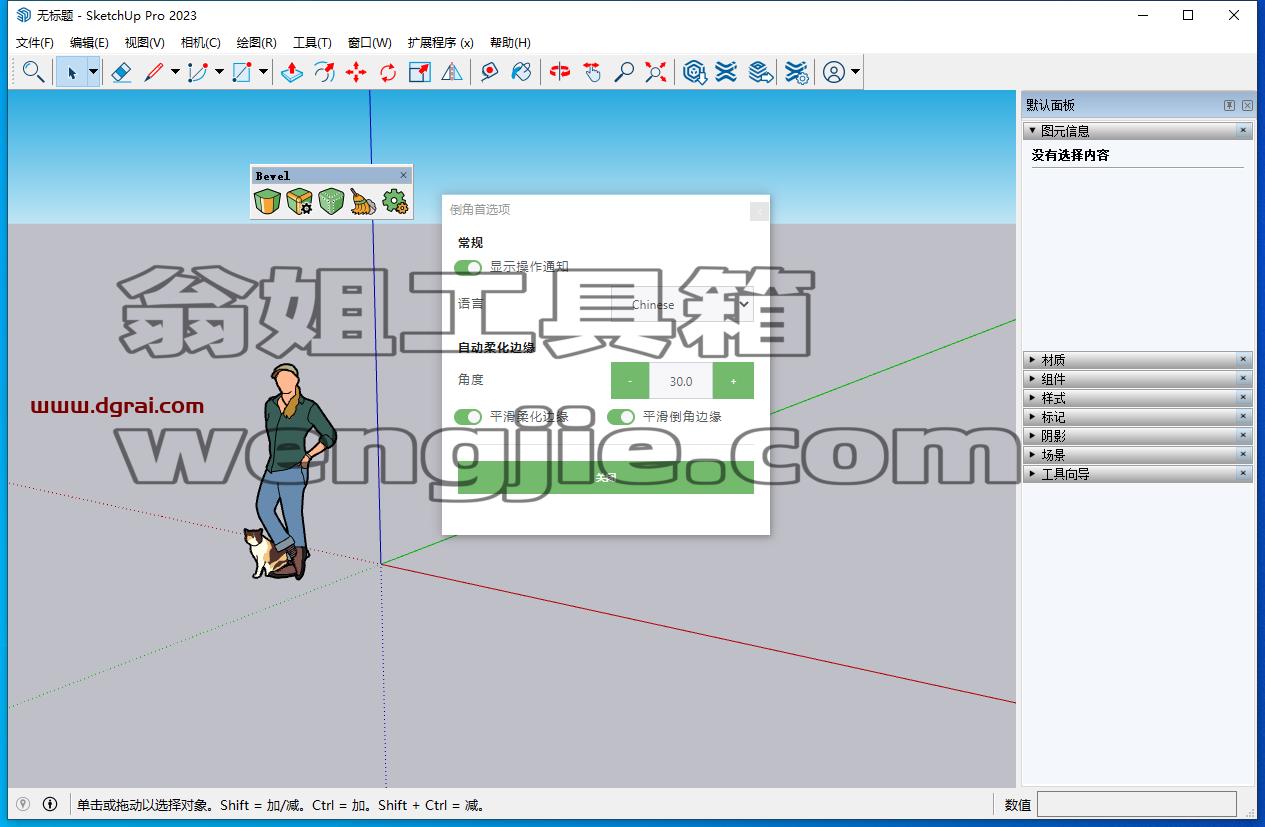
Task: Open the 相机(C) menu
Action: [200, 42]
